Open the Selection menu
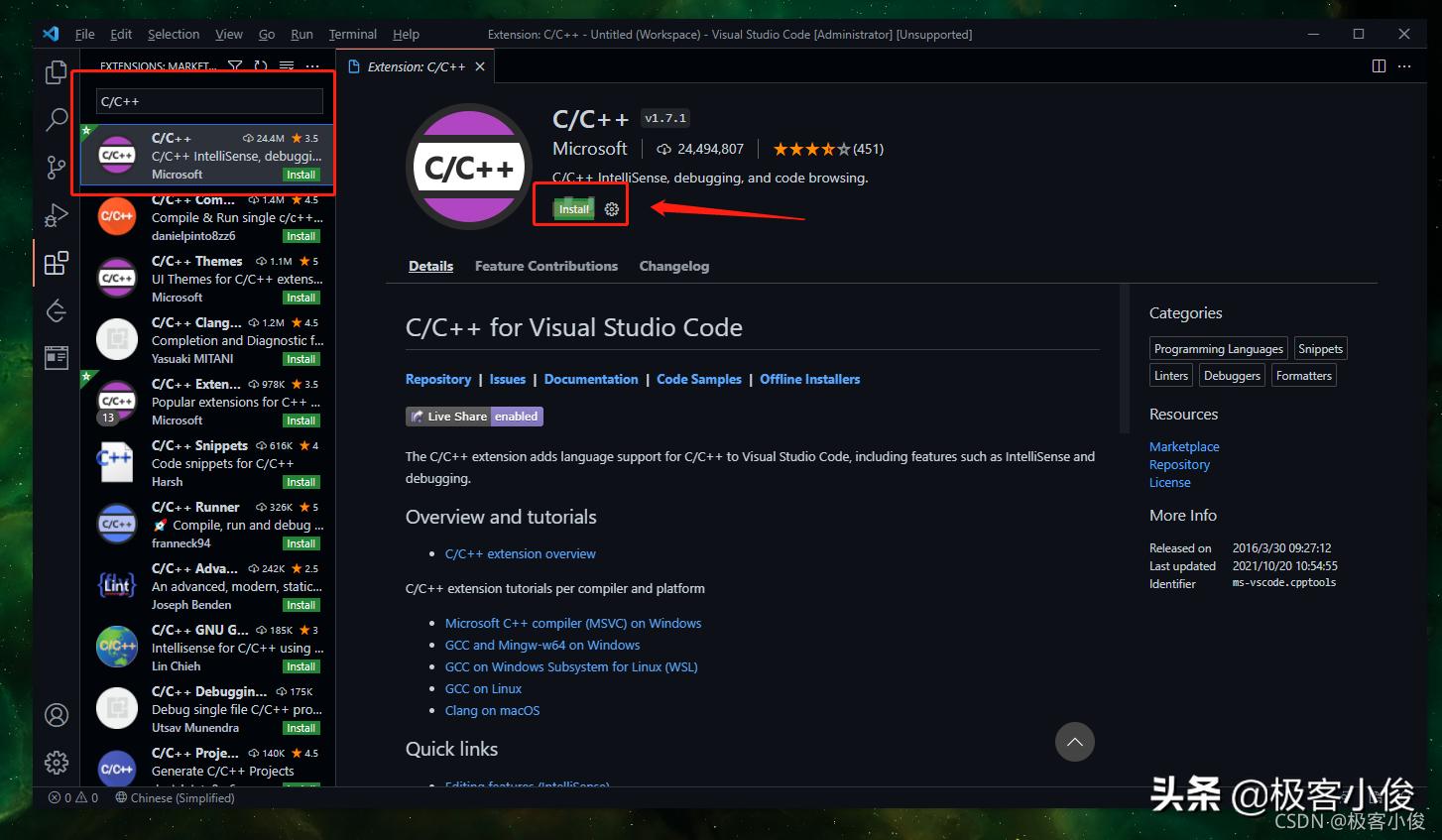Image resolution: width=1442 pixels, height=840 pixels. [x=174, y=34]
